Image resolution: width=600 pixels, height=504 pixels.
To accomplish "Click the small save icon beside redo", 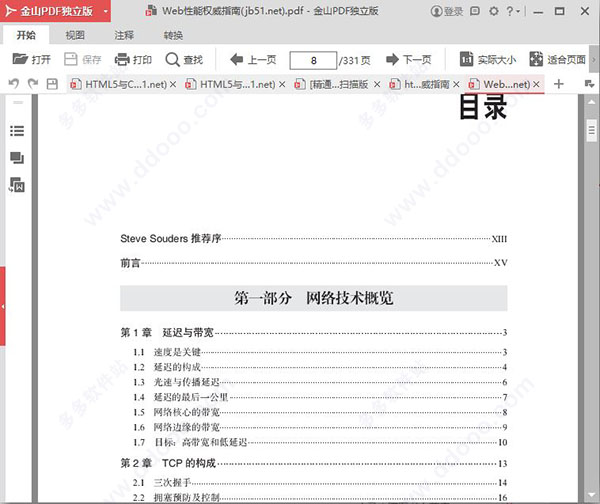I will click(x=52, y=84).
